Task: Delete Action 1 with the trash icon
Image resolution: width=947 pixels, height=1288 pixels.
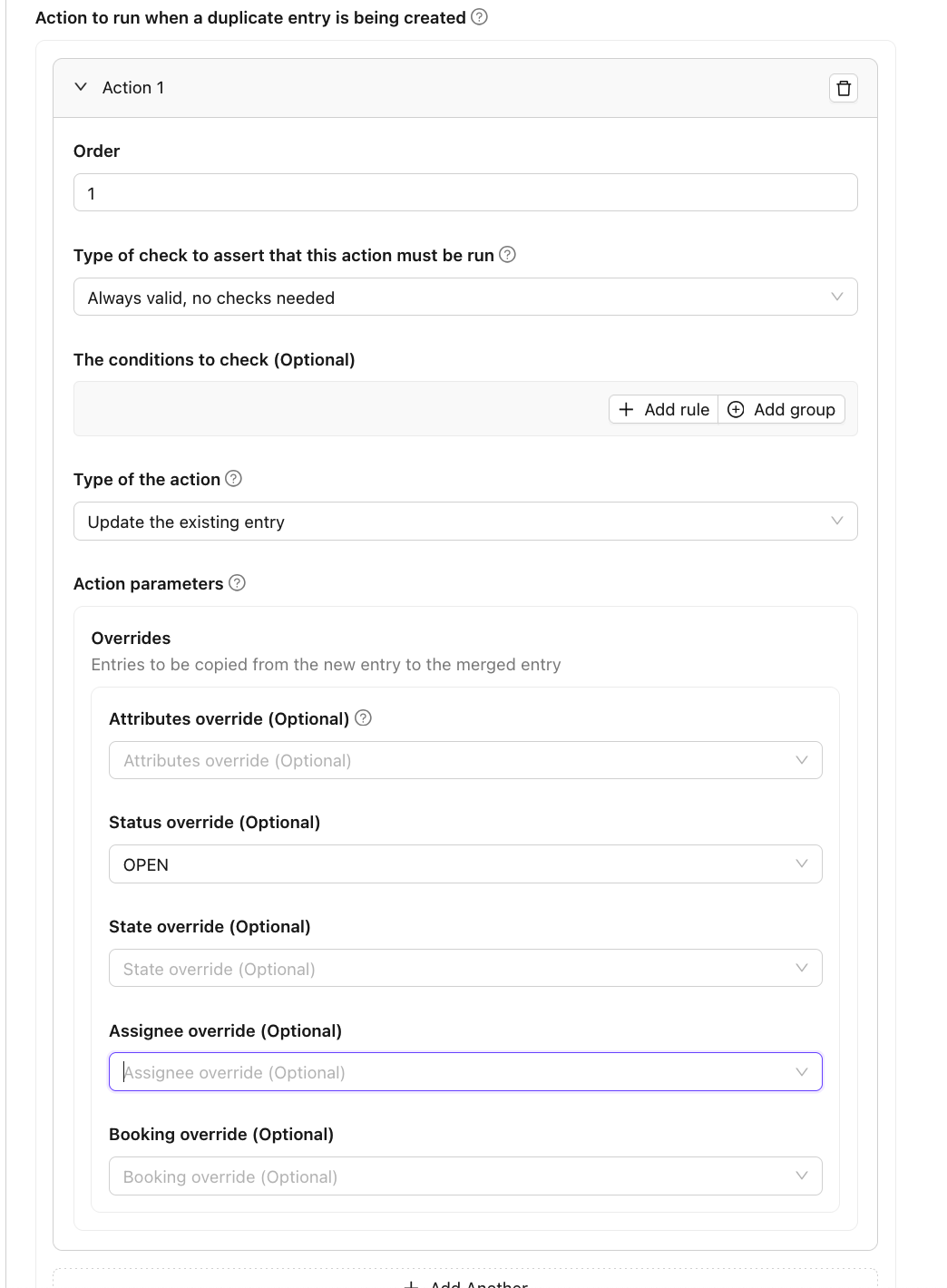Action: pyautogui.click(x=844, y=88)
